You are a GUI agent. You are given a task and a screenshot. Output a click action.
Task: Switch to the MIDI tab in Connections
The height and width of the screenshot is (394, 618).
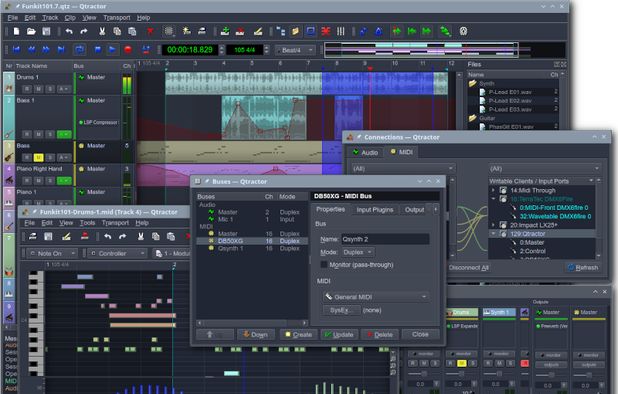point(401,152)
